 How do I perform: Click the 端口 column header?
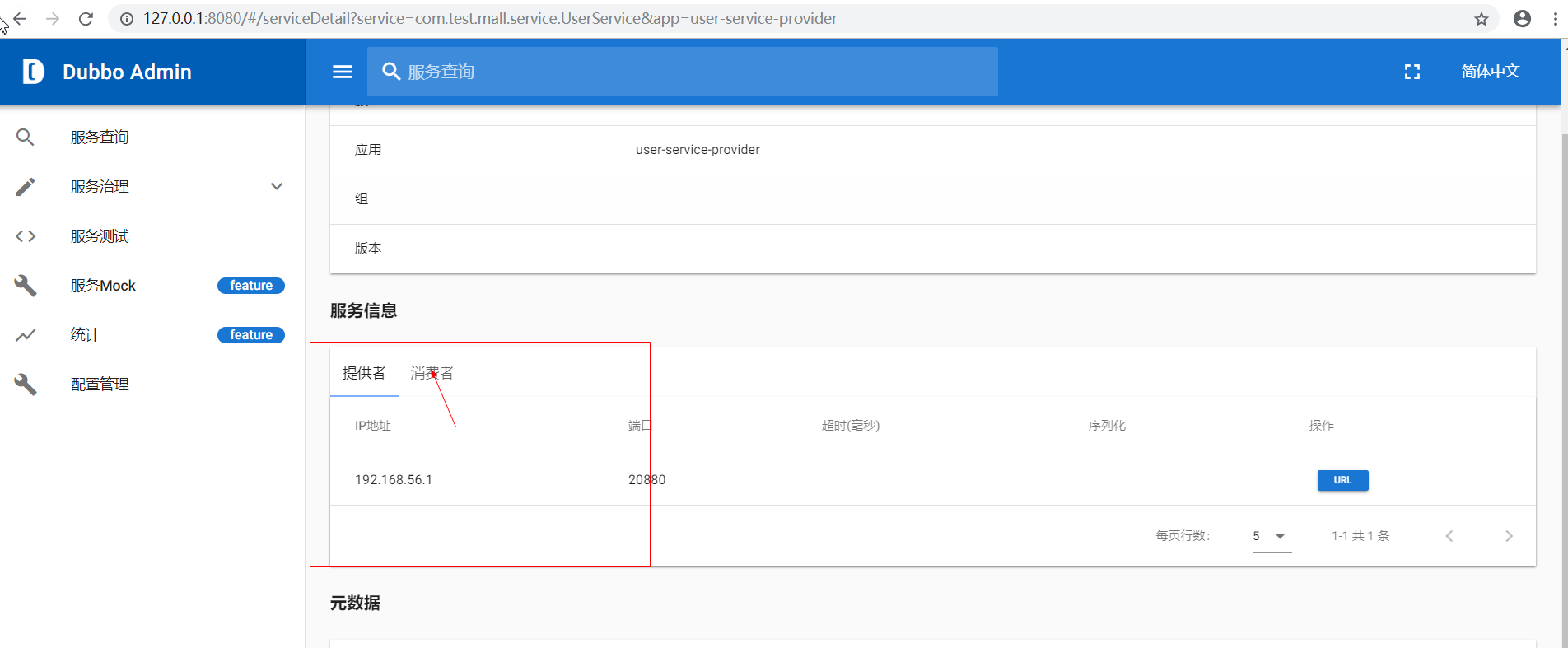[640, 426]
